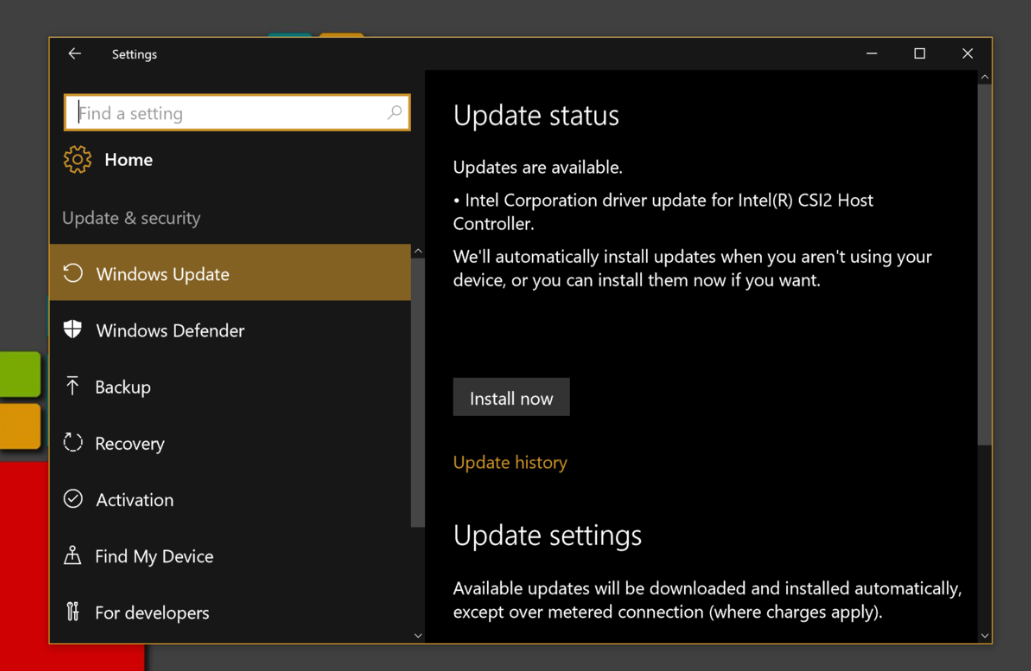Click sidebar scrollbar up arrow
The width and height of the screenshot is (1031, 671).
pos(418,251)
